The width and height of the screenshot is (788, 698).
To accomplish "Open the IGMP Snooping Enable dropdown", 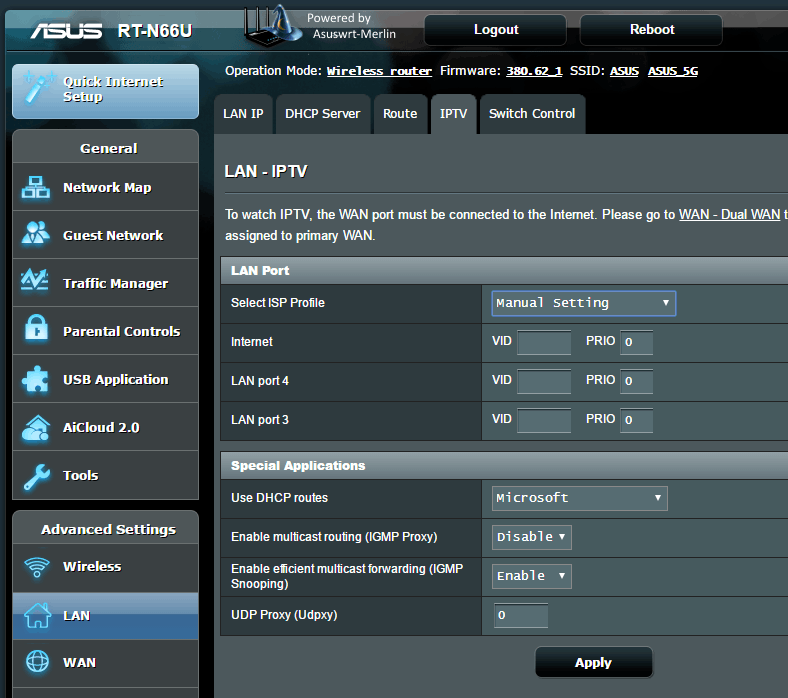I will tap(531, 576).
